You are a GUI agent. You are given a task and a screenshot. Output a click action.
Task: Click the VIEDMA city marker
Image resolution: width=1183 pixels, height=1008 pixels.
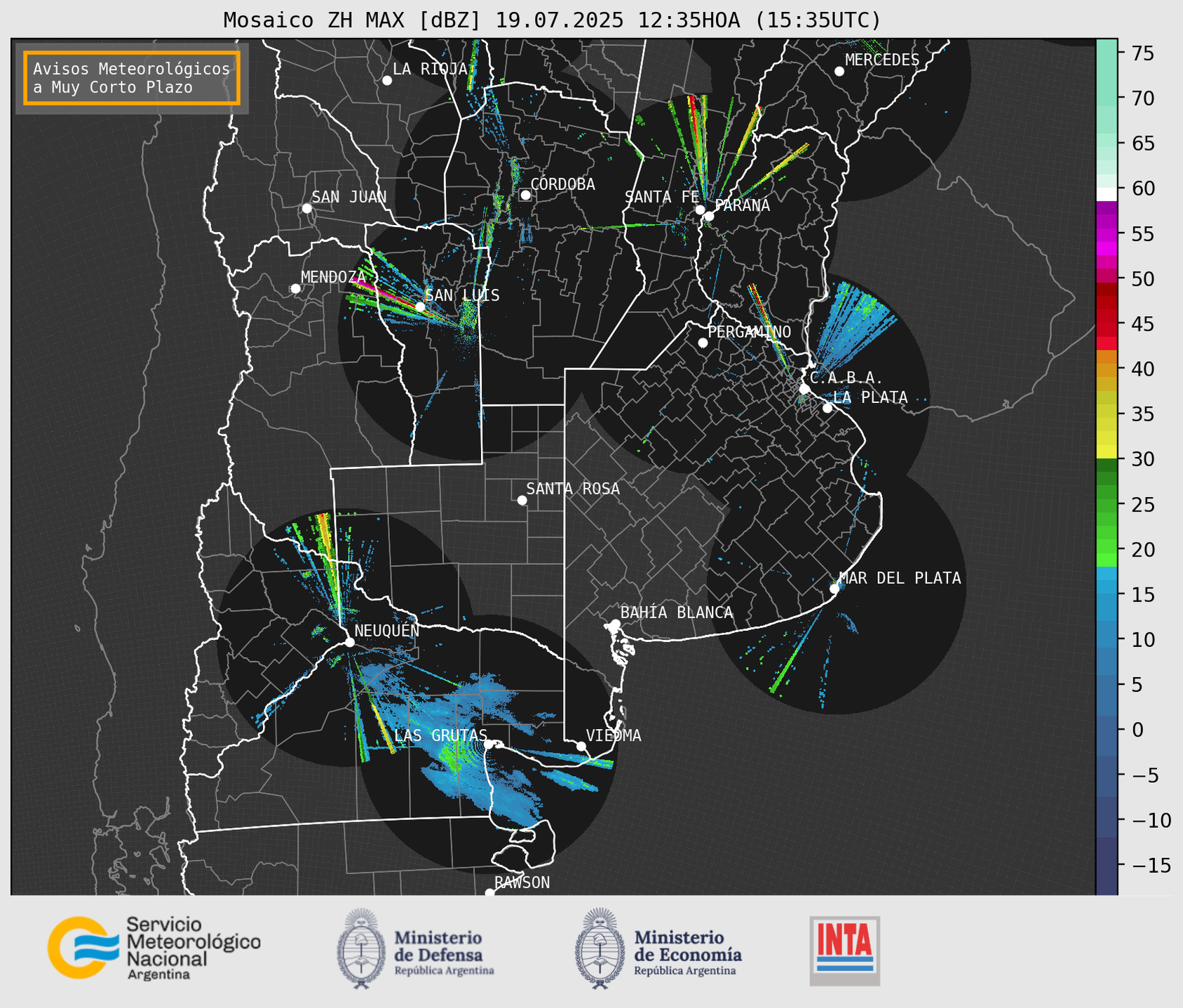click(x=581, y=746)
